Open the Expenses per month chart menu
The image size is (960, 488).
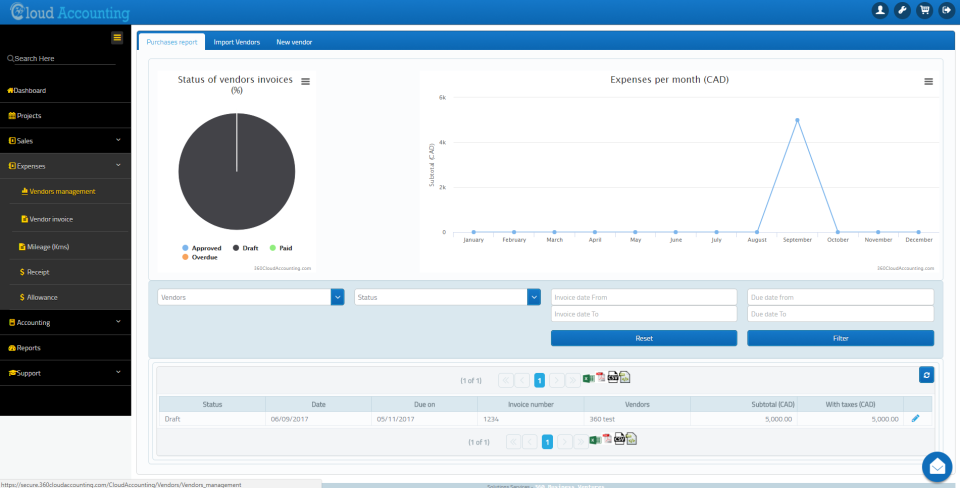pyautogui.click(x=928, y=81)
